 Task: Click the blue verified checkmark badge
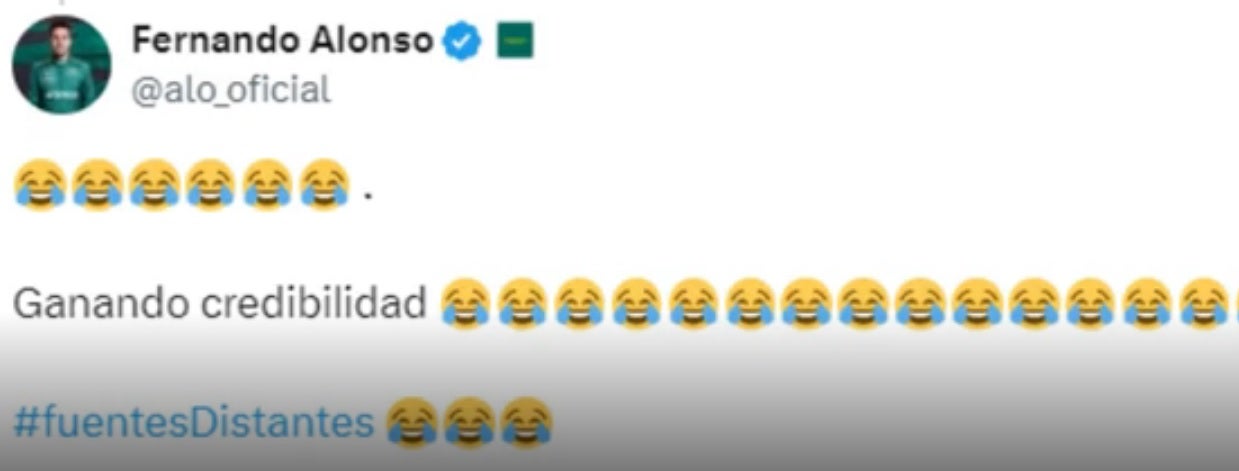click(463, 41)
